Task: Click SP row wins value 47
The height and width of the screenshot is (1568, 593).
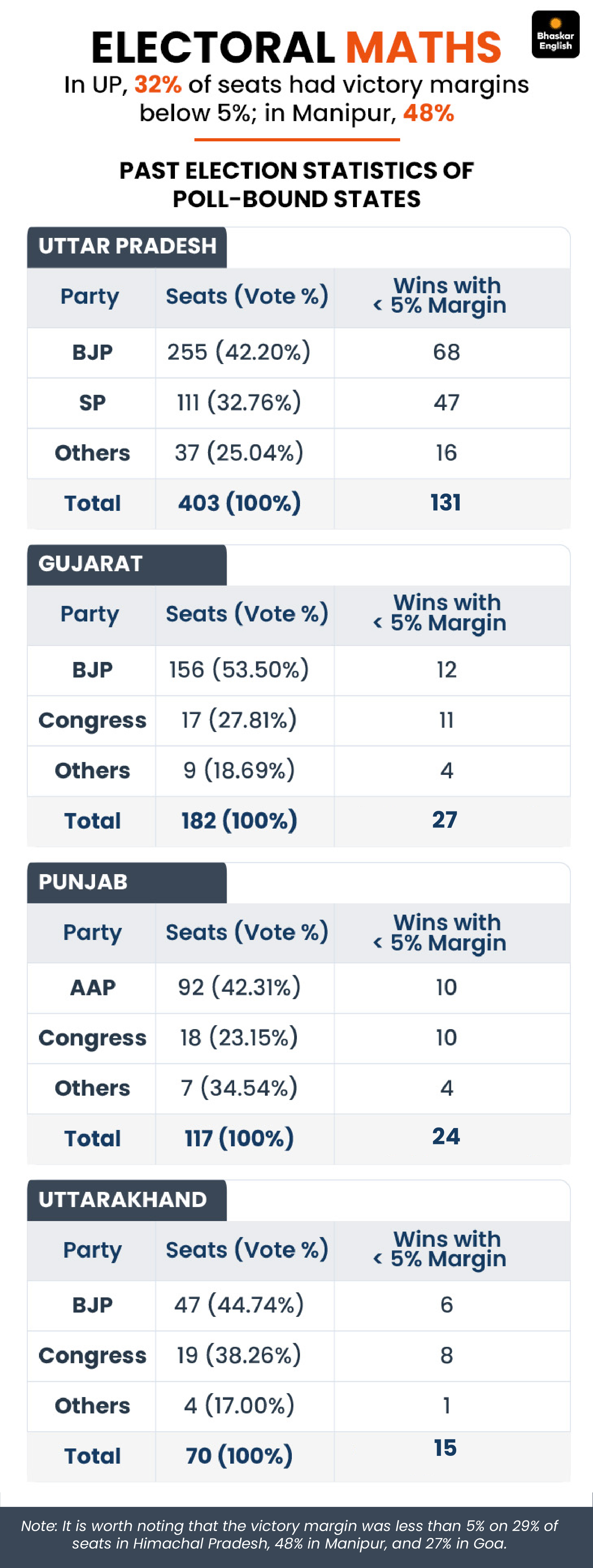Action: [x=446, y=402]
